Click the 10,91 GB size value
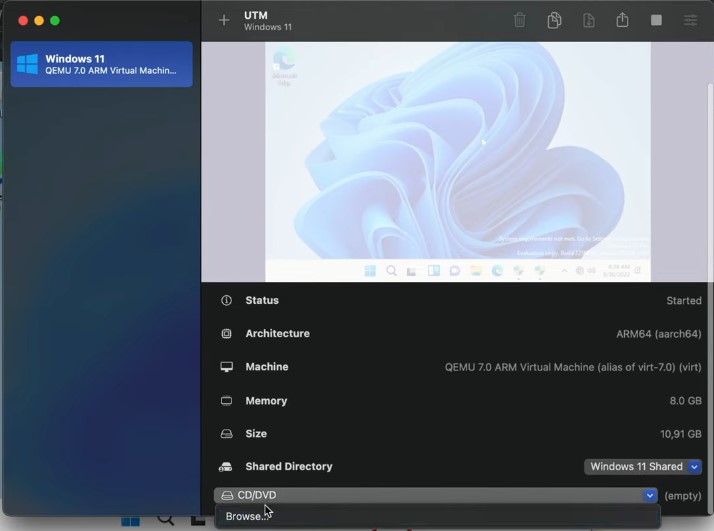The image size is (714, 531). pyautogui.click(x=681, y=434)
